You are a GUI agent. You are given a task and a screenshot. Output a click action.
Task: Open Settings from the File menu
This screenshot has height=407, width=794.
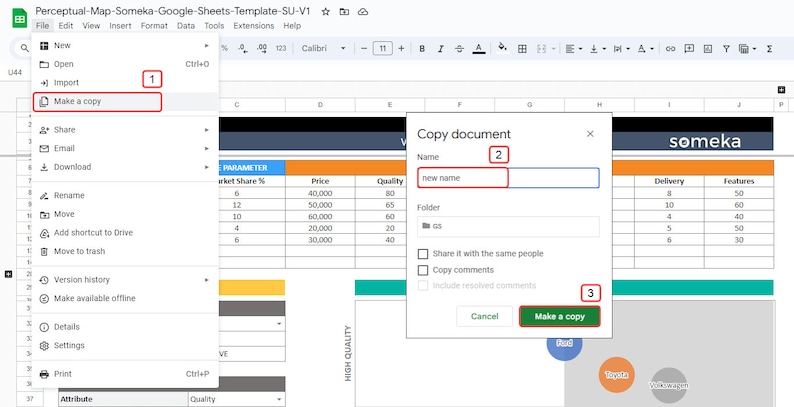point(125,345)
